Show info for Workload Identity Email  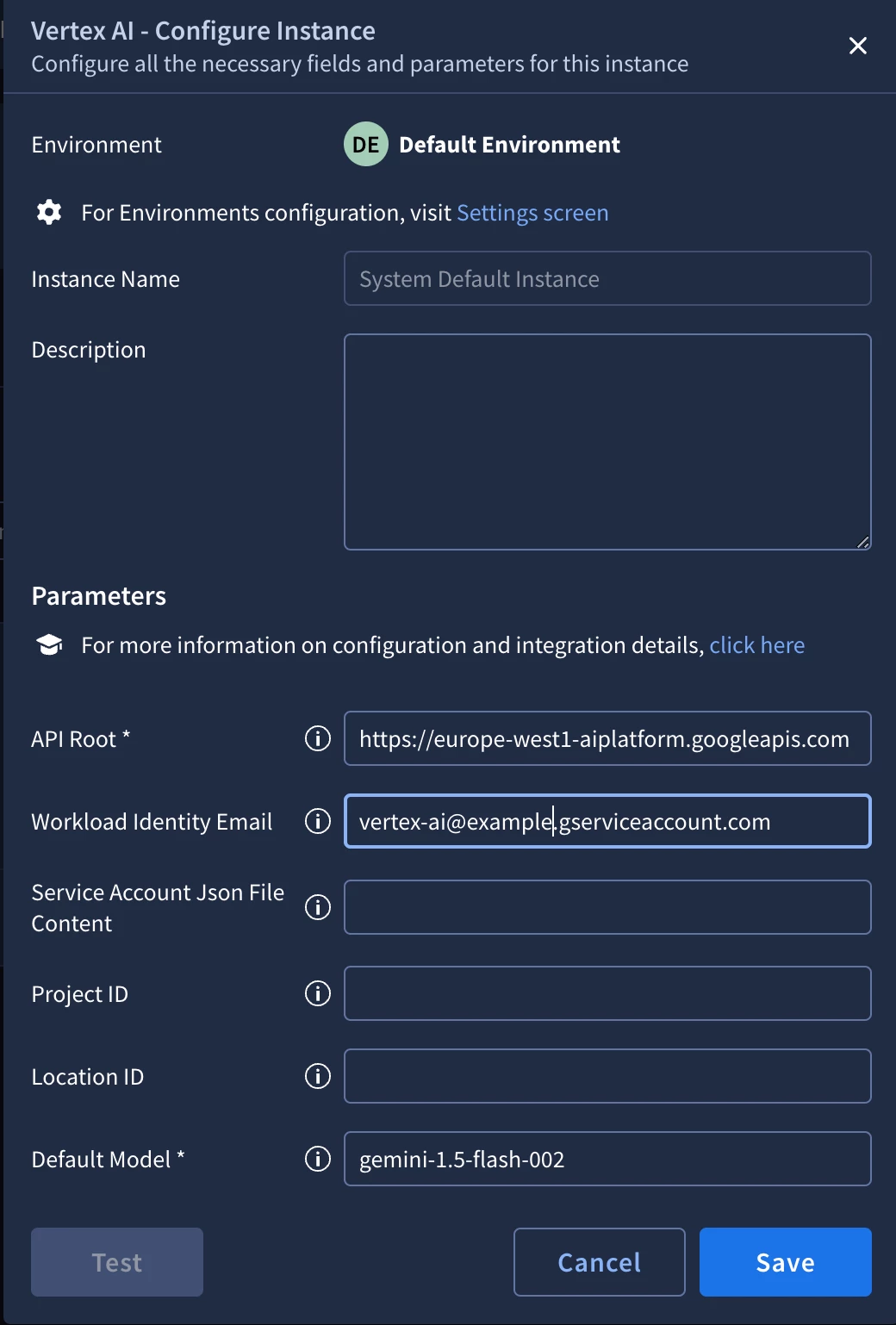click(x=318, y=821)
